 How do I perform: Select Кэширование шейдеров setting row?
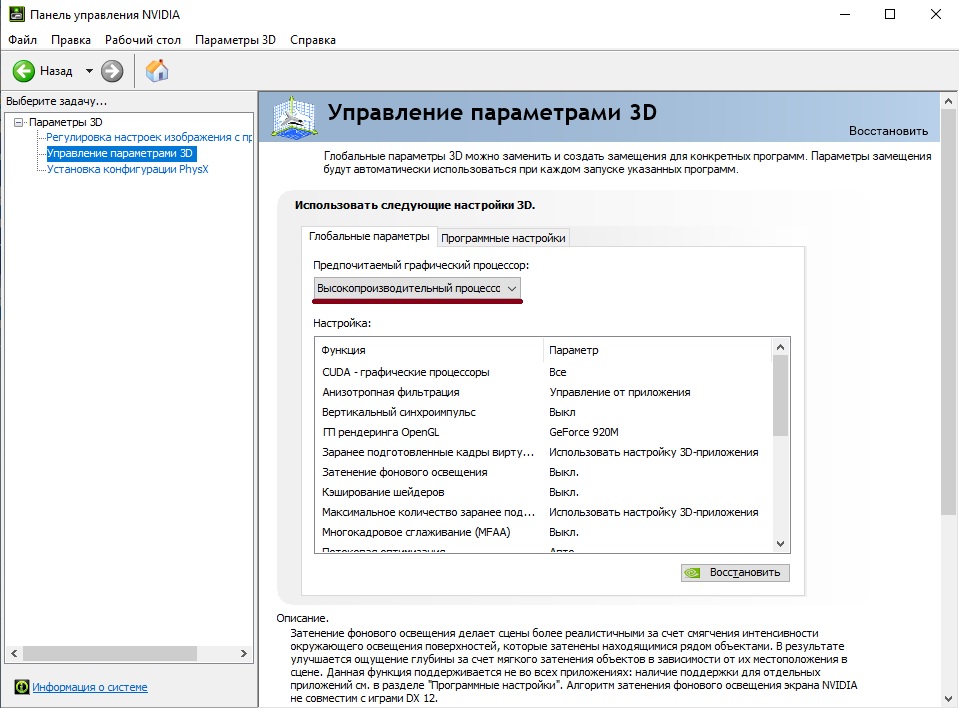coord(543,492)
